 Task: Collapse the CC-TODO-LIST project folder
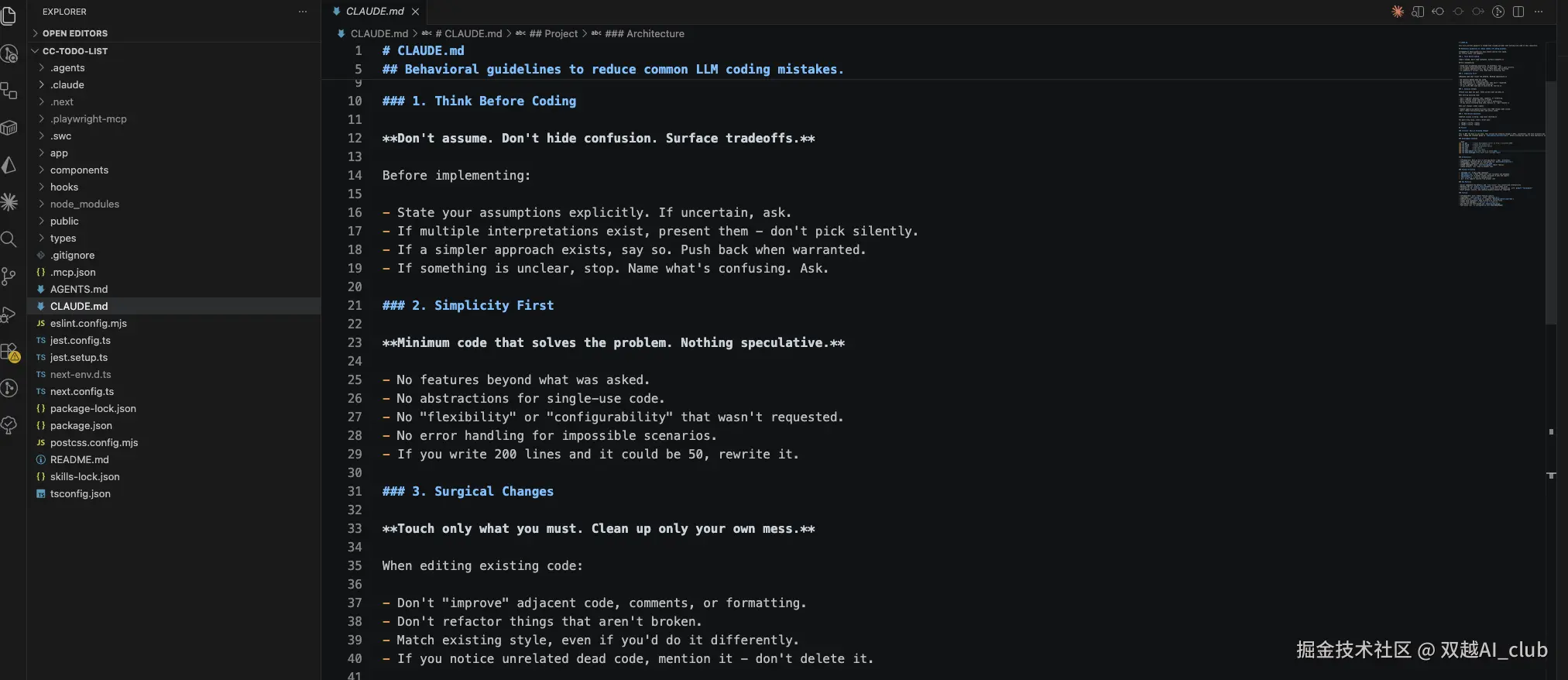tap(75, 51)
